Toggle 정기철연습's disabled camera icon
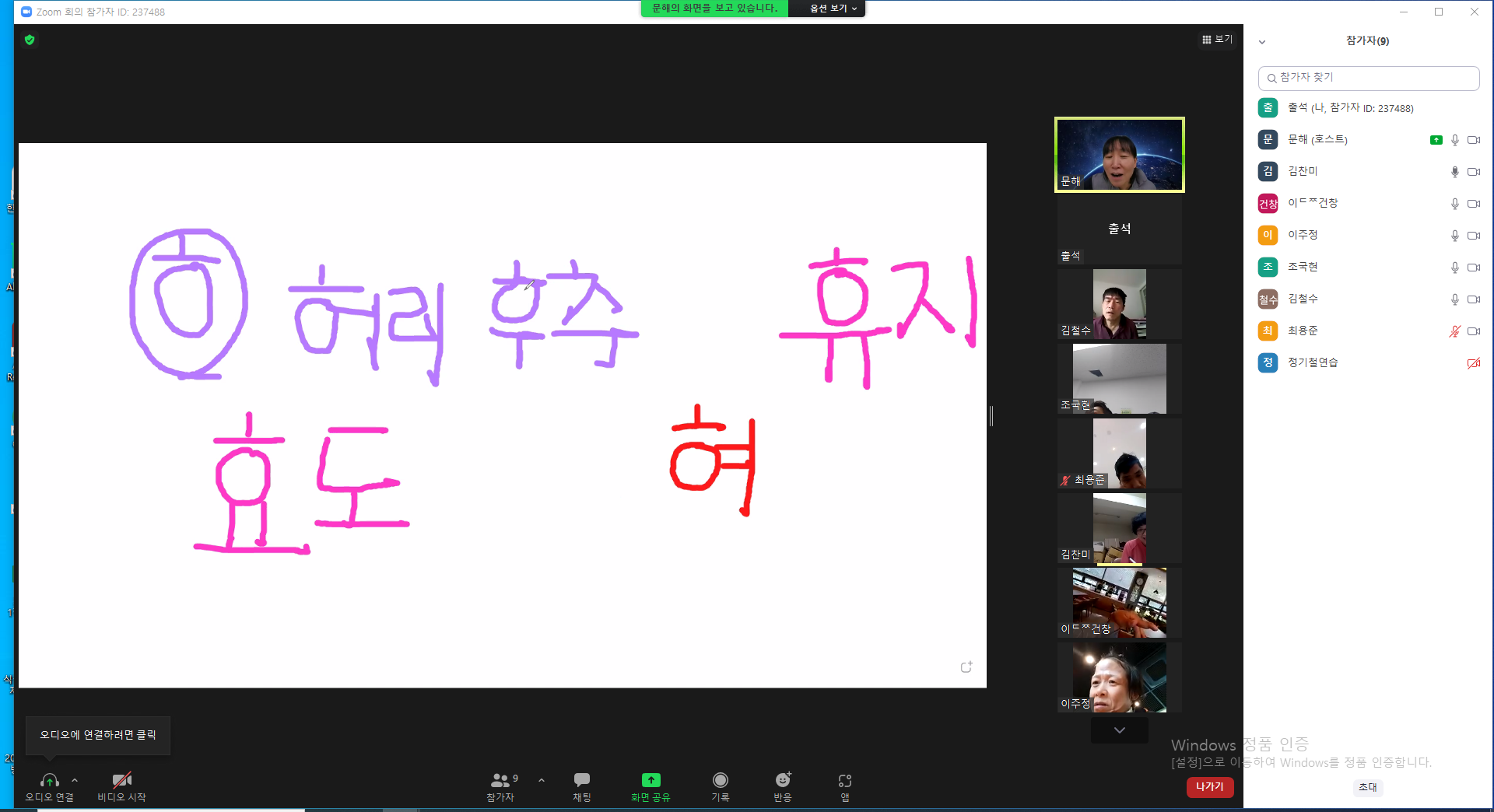 coord(1474,363)
